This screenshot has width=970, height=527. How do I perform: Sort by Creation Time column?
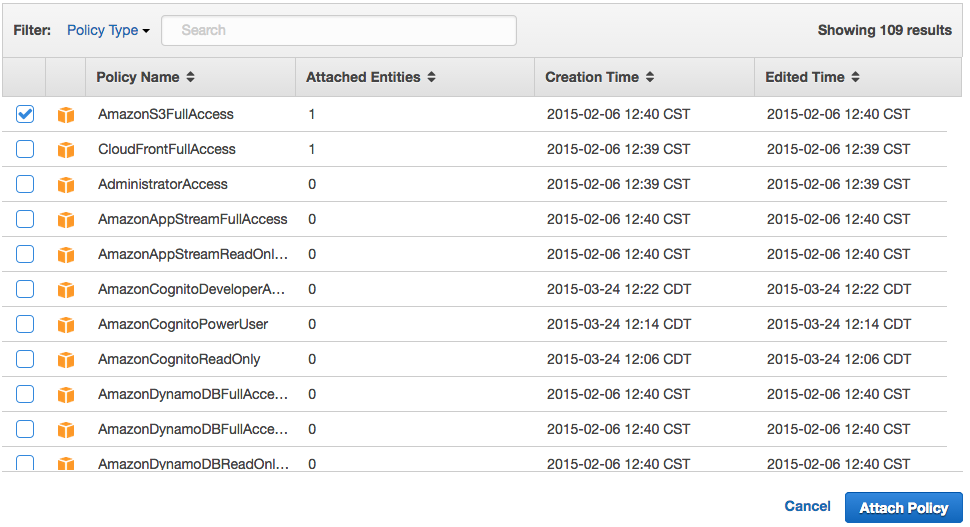click(x=599, y=77)
